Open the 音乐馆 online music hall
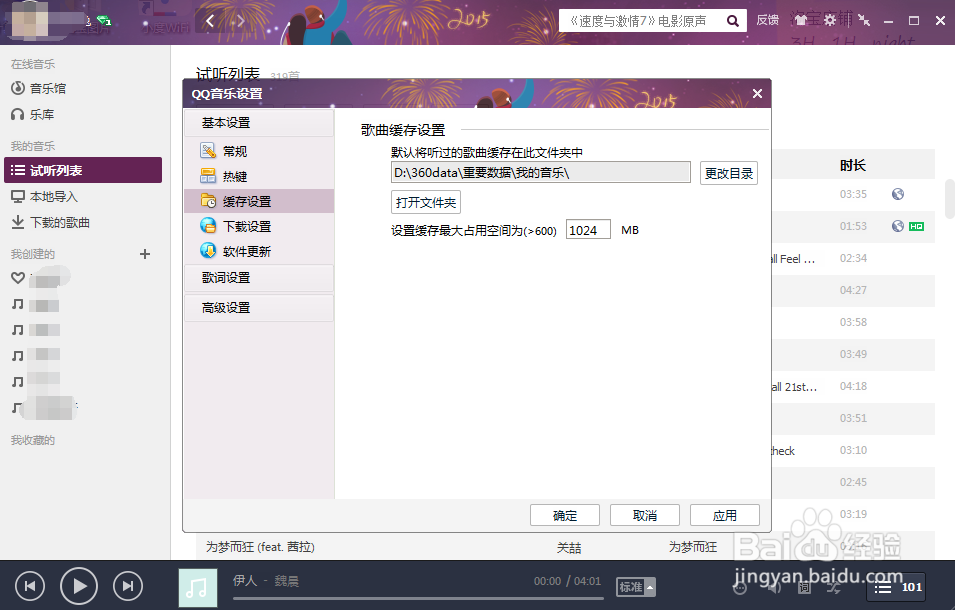 coord(39,88)
